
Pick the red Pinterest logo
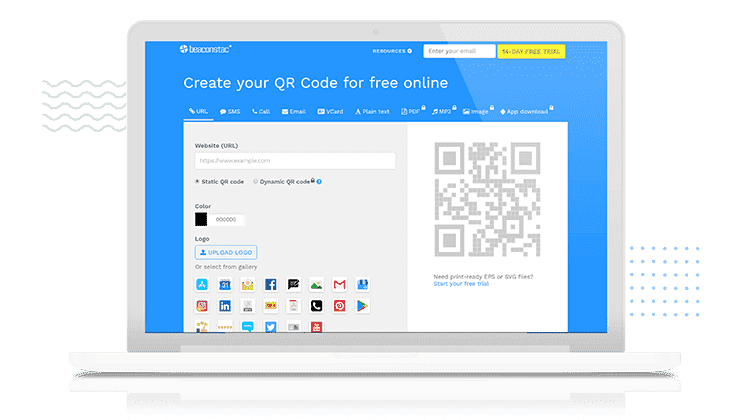pyautogui.click(x=340, y=306)
